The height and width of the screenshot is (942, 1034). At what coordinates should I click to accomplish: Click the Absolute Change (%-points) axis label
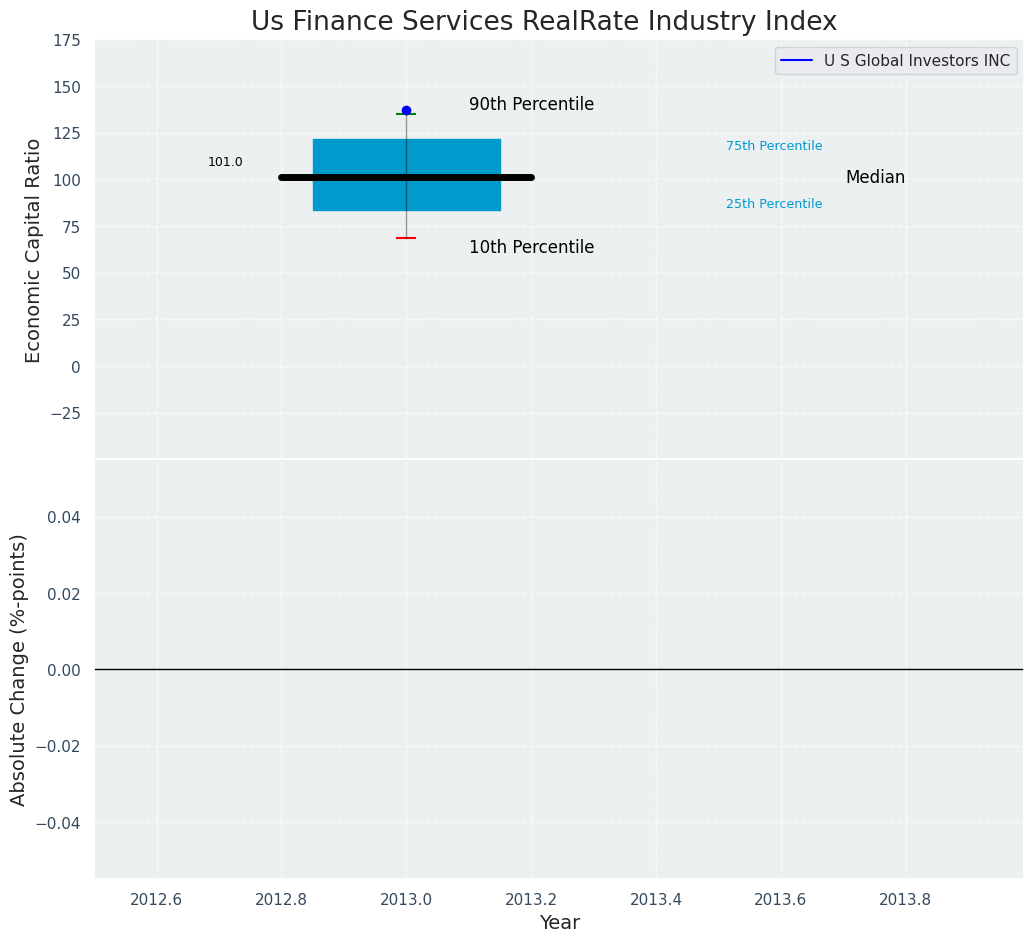(x=19, y=669)
